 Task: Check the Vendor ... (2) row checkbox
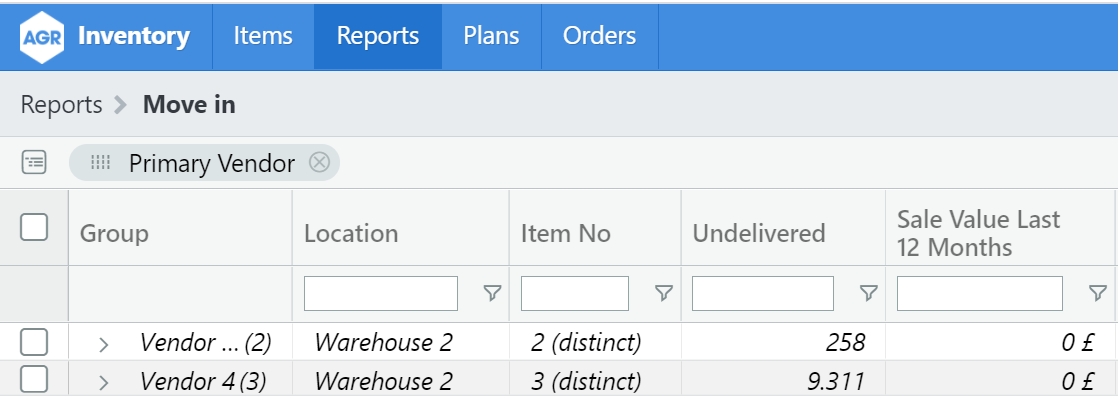34,343
